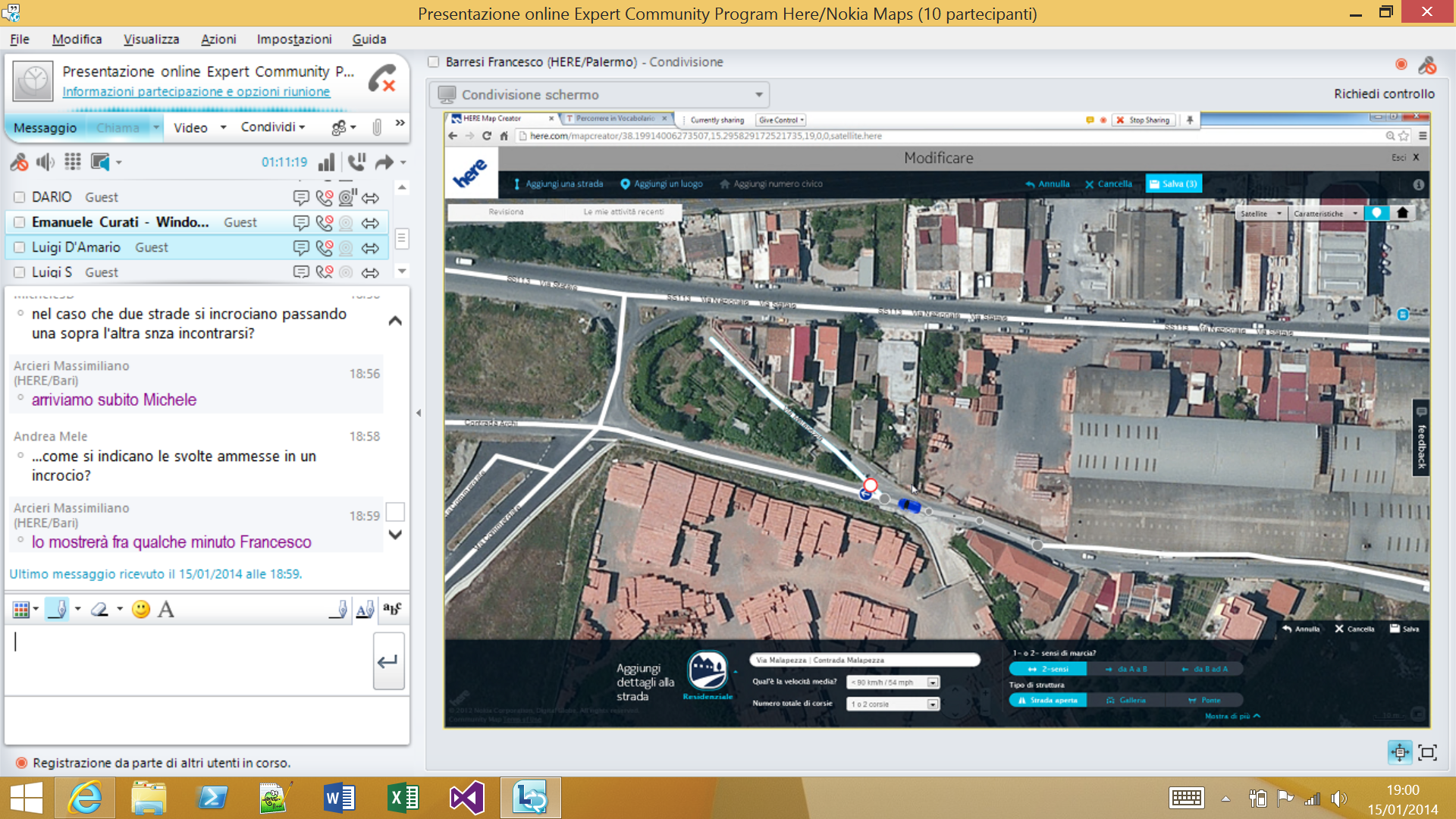
Task: Hang up call with red X phone icon
Action: pos(381,79)
